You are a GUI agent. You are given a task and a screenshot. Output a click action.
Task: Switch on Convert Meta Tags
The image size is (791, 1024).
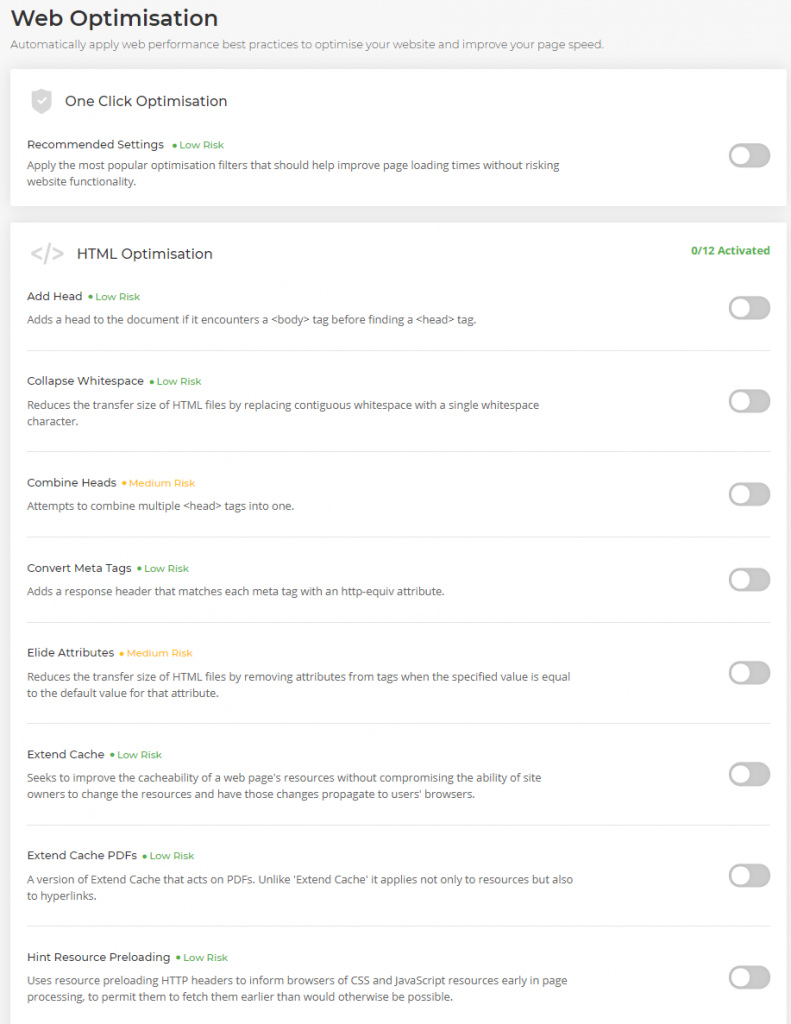point(749,579)
